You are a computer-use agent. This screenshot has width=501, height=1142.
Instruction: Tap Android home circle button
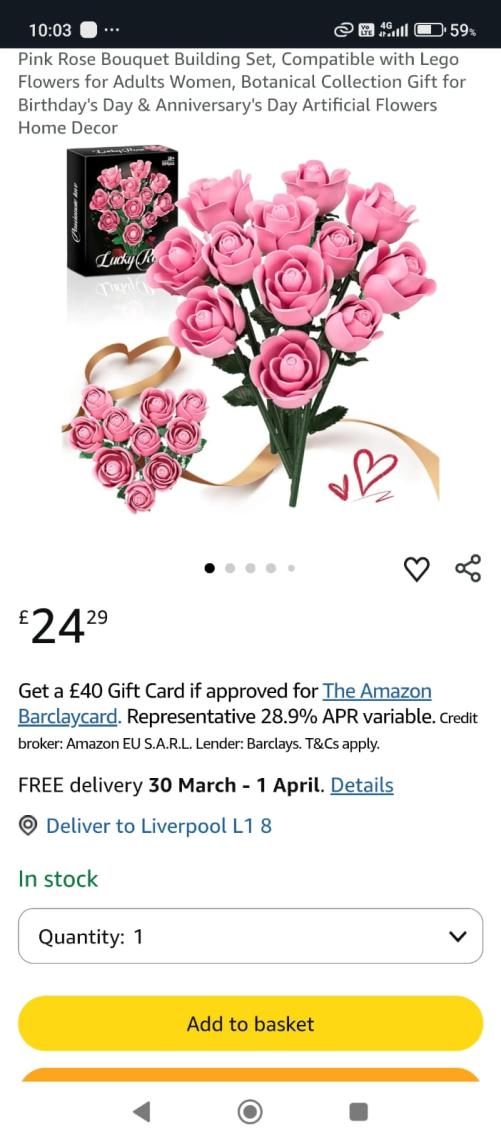(x=250, y=1111)
